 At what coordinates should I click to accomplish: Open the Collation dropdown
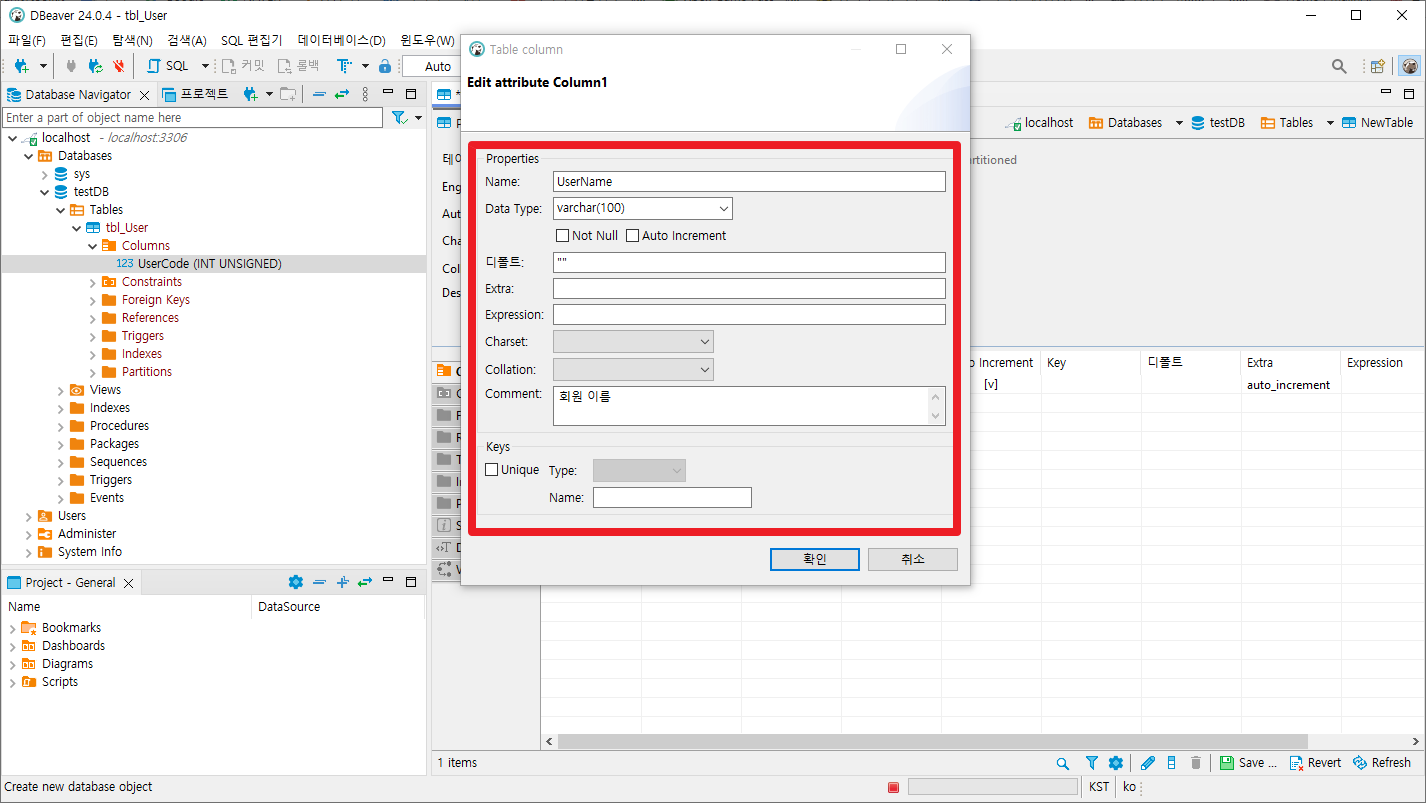tap(633, 370)
